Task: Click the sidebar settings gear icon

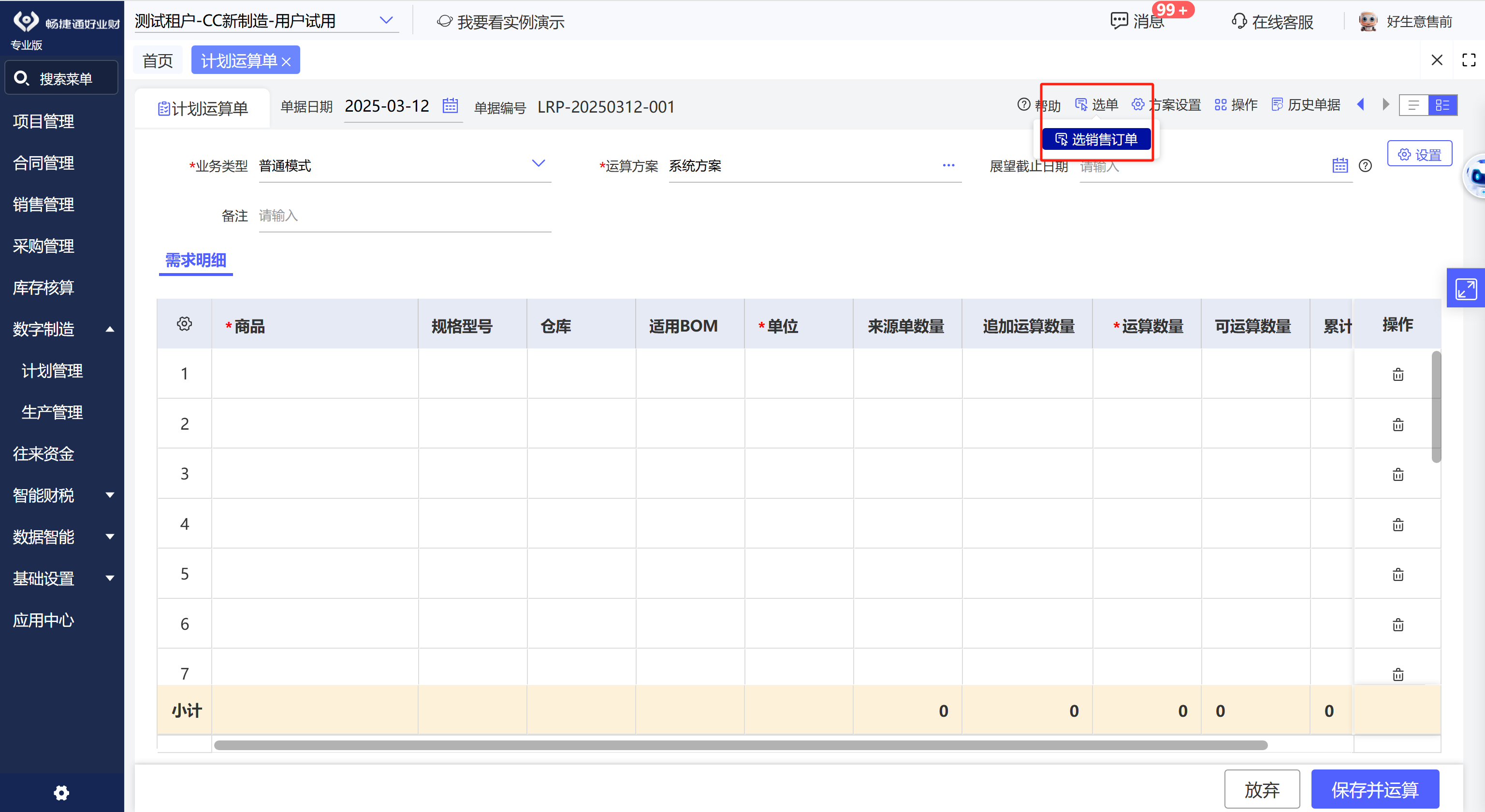Action: (x=61, y=793)
